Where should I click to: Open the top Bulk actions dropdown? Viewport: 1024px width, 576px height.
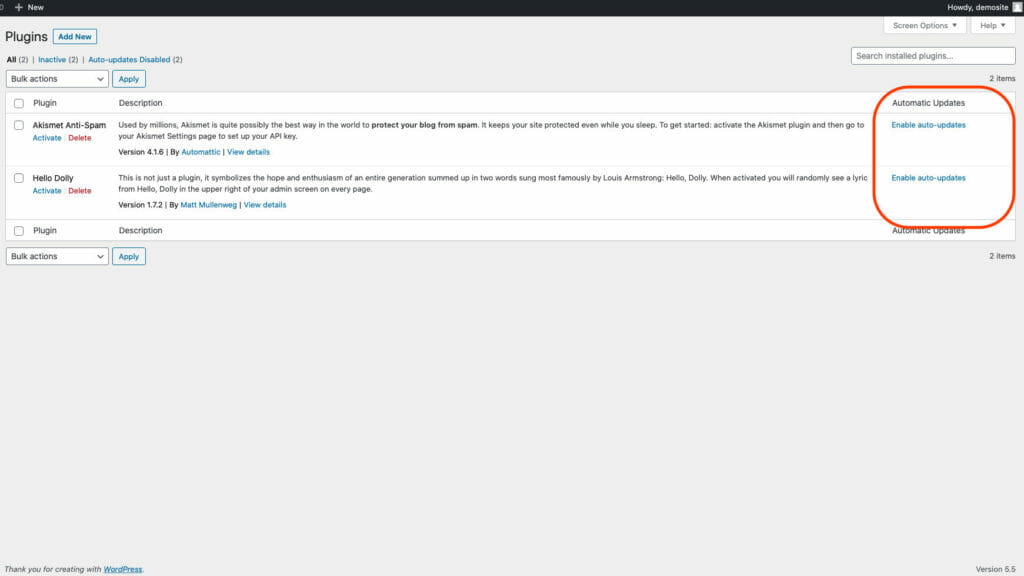[57, 78]
